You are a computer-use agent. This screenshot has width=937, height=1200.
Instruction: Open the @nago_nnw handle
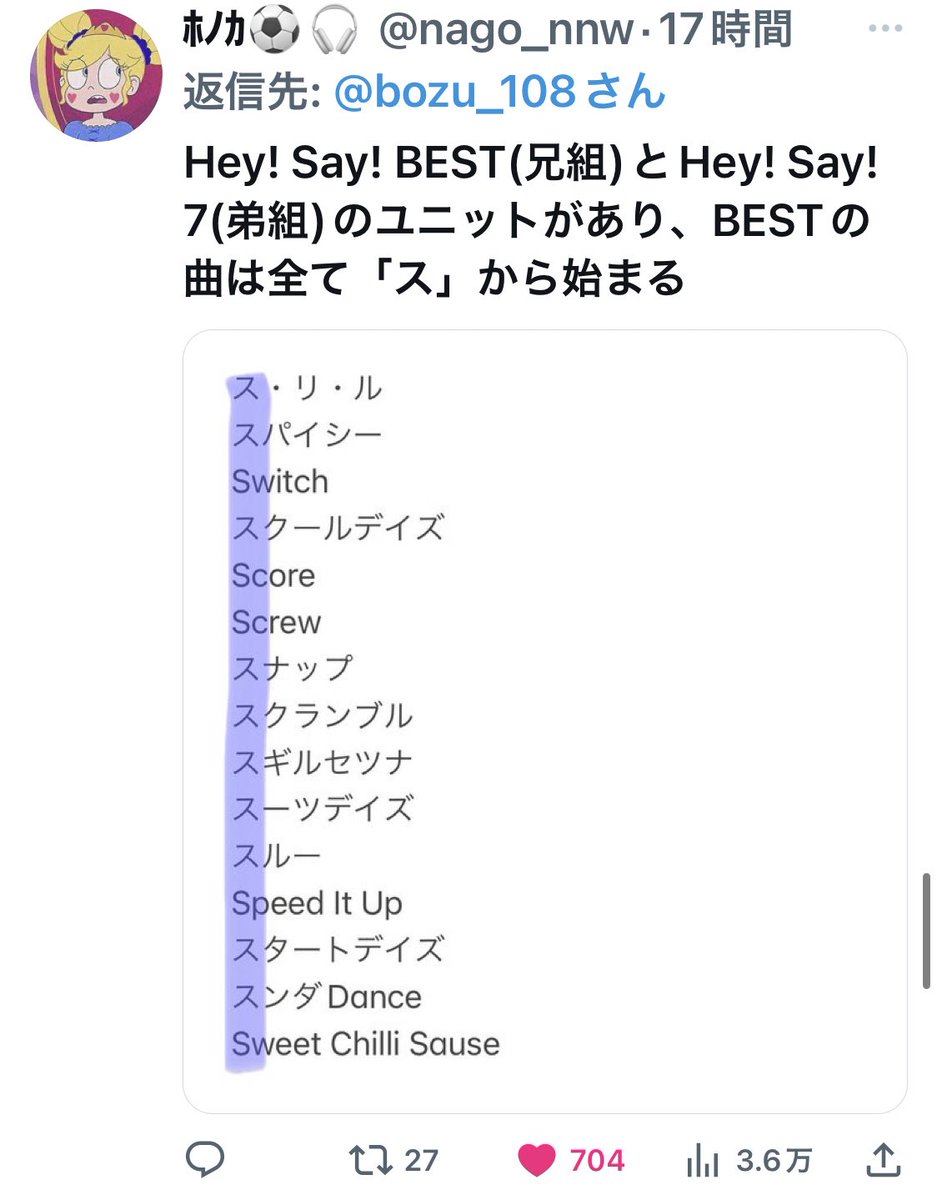[x=506, y=32]
